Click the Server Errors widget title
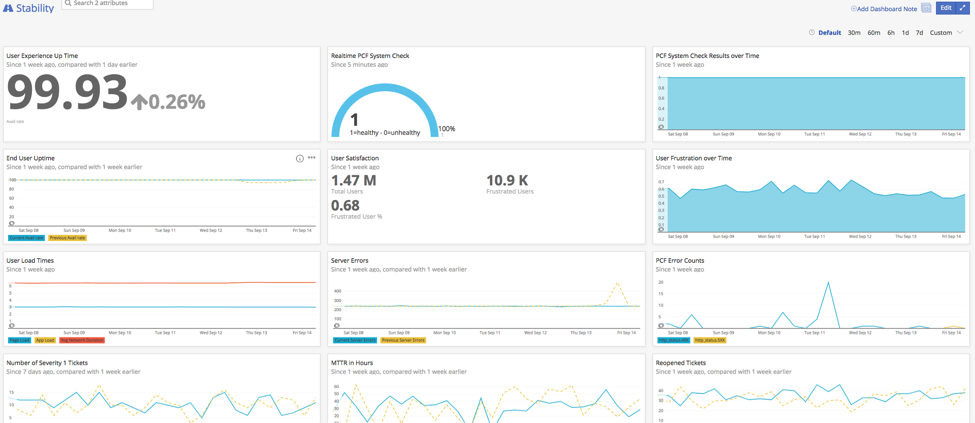This screenshot has height=423, width=975. tap(351, 261)
